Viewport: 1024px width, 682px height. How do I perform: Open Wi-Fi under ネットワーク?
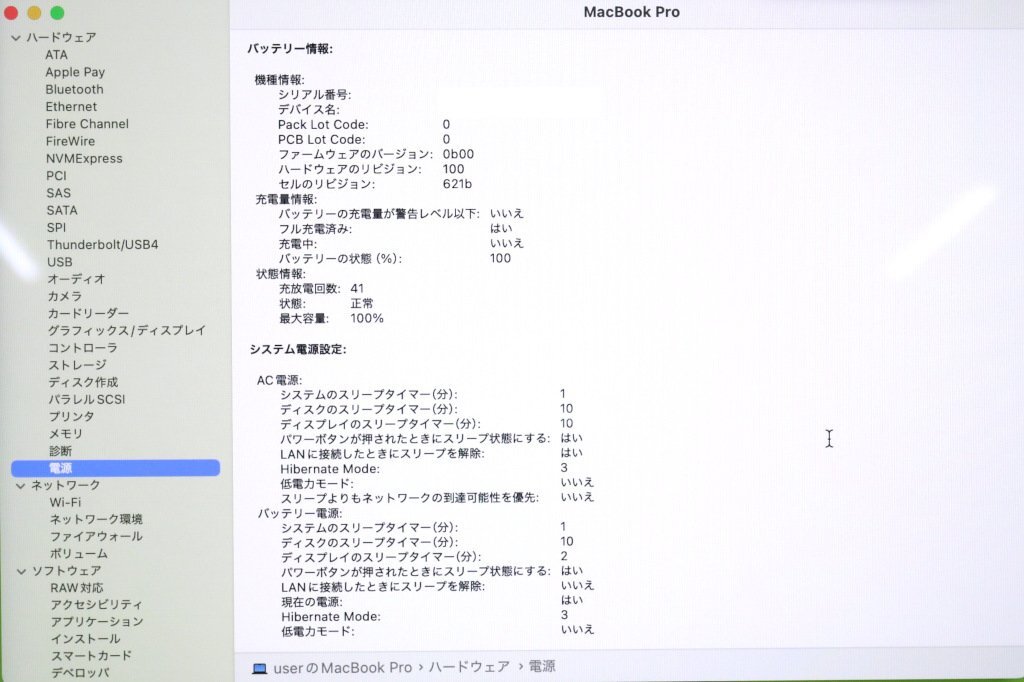[65, 502]
